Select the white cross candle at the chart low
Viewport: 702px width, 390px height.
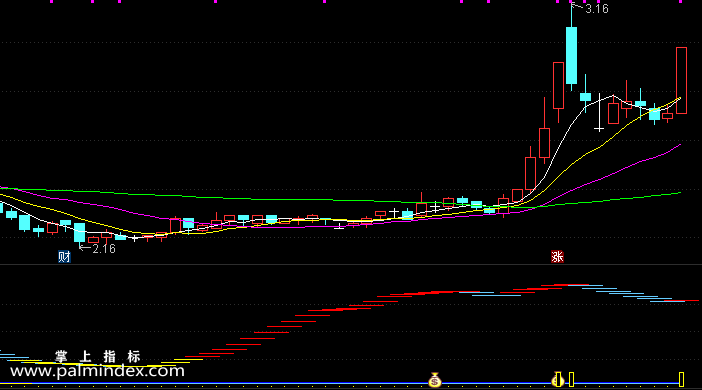[135, 238]
